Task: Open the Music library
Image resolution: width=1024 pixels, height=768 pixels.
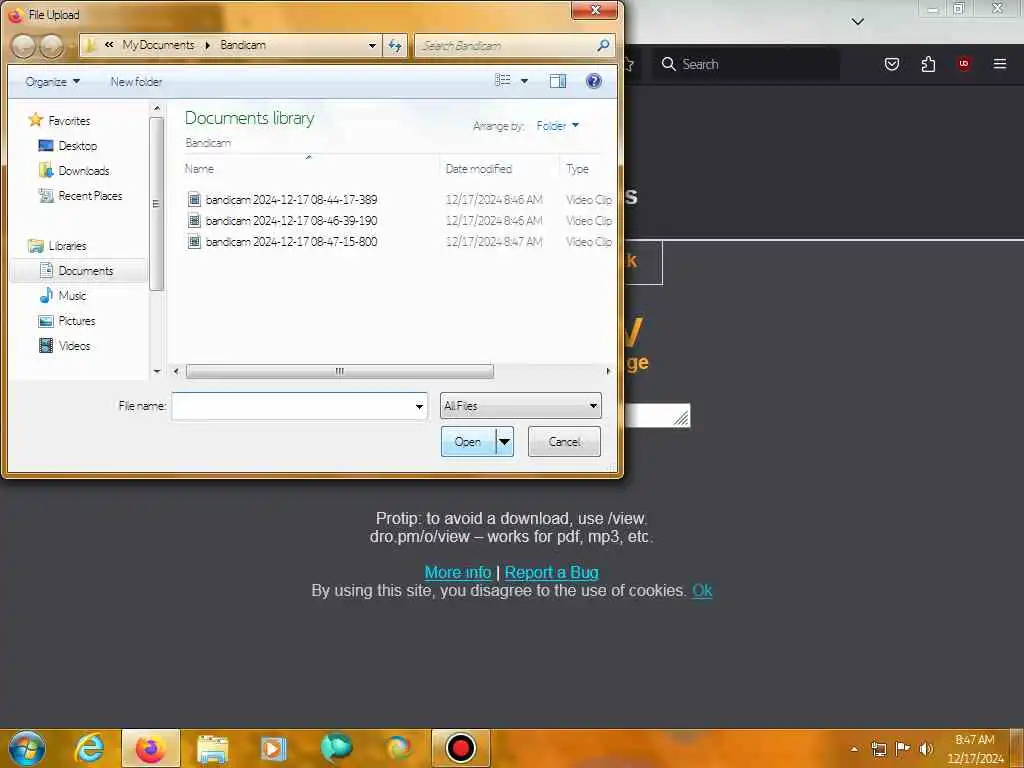Action: coord(63,295)
